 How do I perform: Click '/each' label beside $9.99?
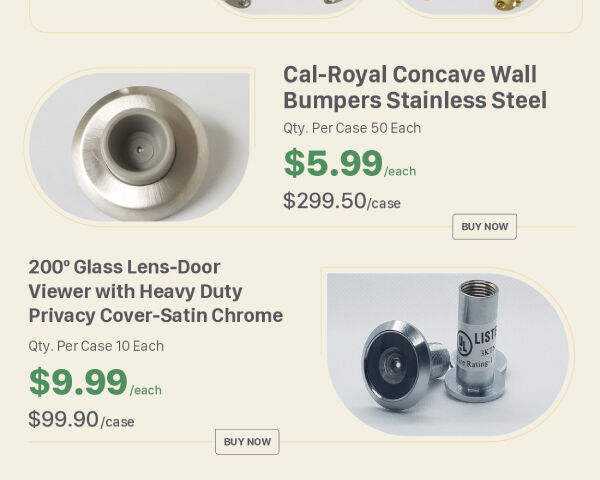pyautogui.click(x=146, y=391)
